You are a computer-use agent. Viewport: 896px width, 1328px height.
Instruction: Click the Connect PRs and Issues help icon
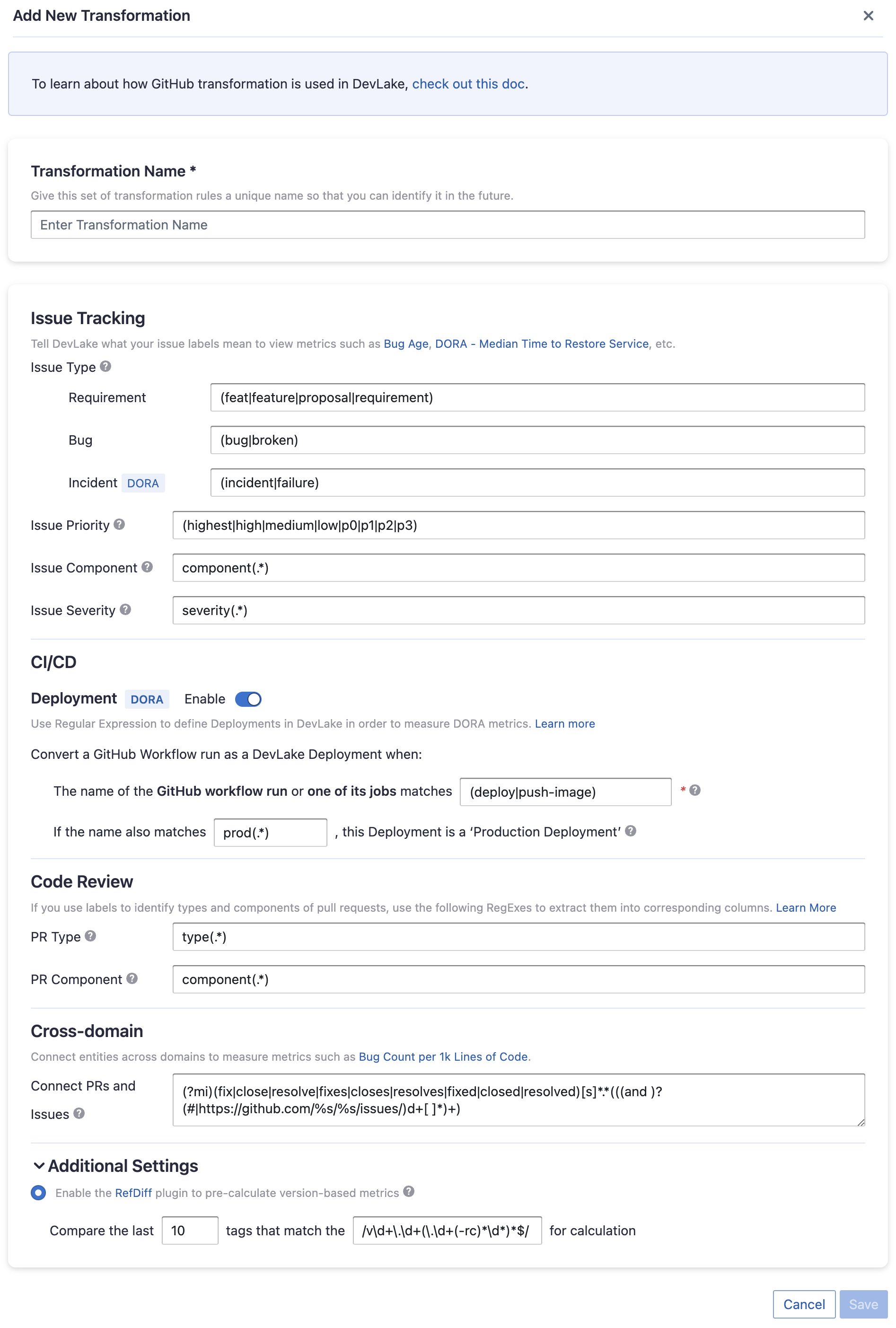79,1113
